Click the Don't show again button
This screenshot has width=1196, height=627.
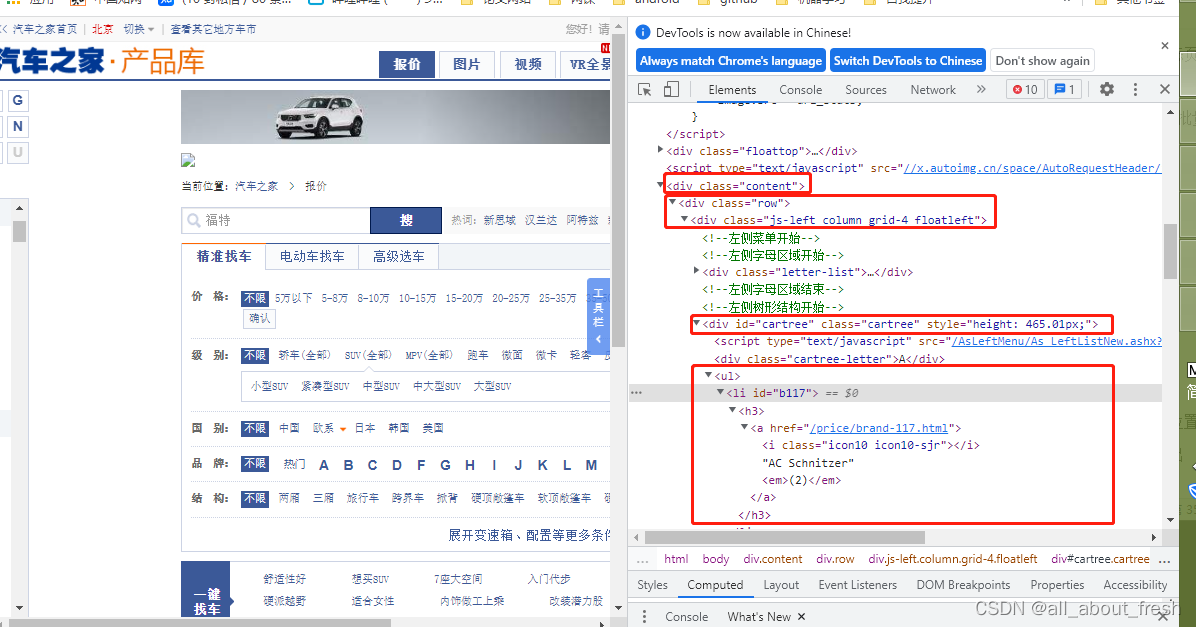(1042, 60)
